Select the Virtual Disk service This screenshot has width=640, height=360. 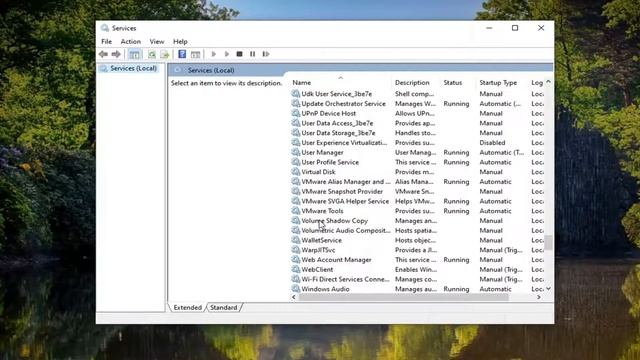pyautogui.click(x=417, y=172)
